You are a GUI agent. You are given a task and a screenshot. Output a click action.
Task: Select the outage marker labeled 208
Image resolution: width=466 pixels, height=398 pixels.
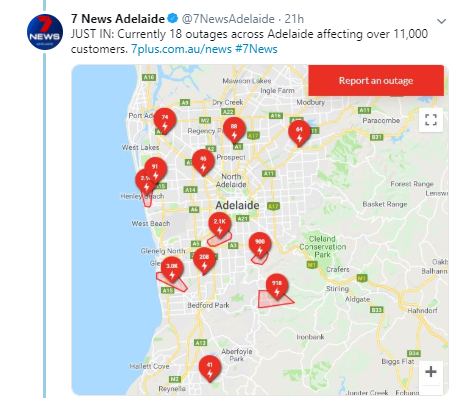204,261
